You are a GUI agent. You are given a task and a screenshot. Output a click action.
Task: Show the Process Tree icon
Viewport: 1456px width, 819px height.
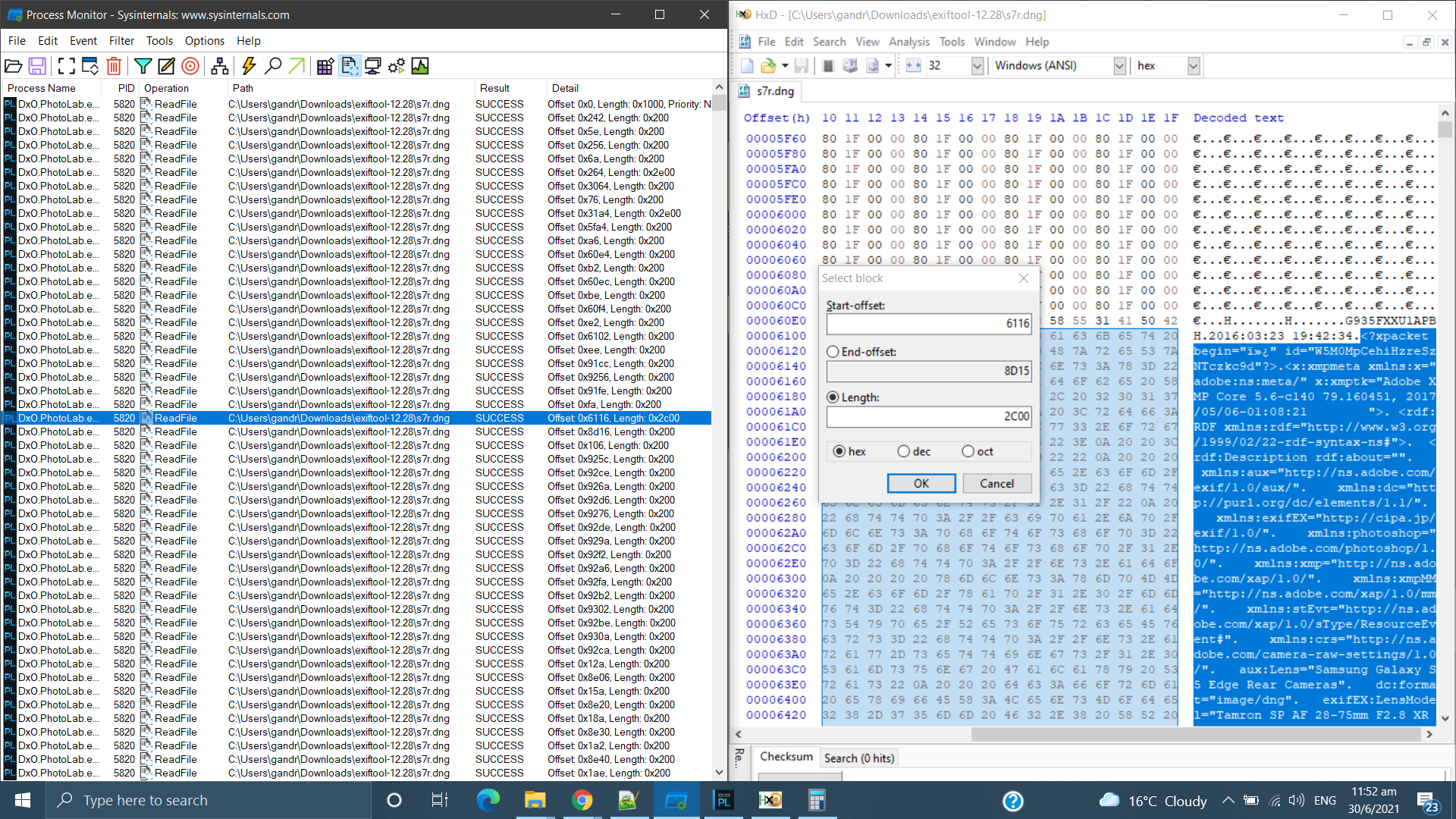(x=220, y=66)
